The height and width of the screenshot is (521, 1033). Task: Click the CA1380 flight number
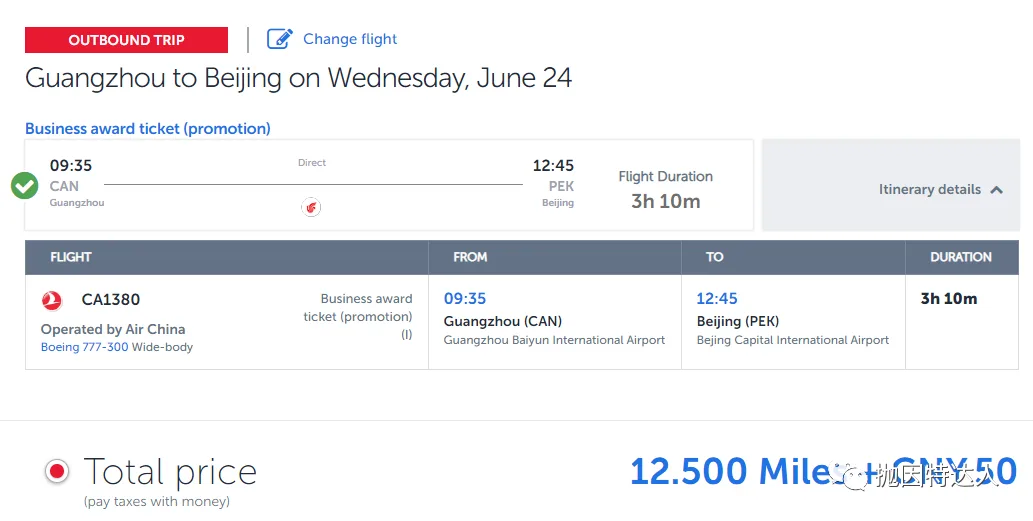(x=111, y=300)
